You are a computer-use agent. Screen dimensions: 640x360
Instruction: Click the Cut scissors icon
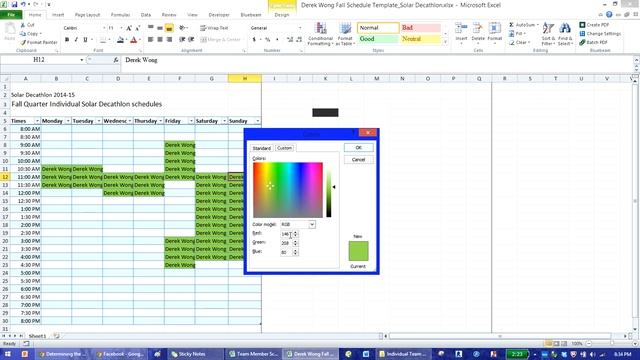click(x=23, y=25)
